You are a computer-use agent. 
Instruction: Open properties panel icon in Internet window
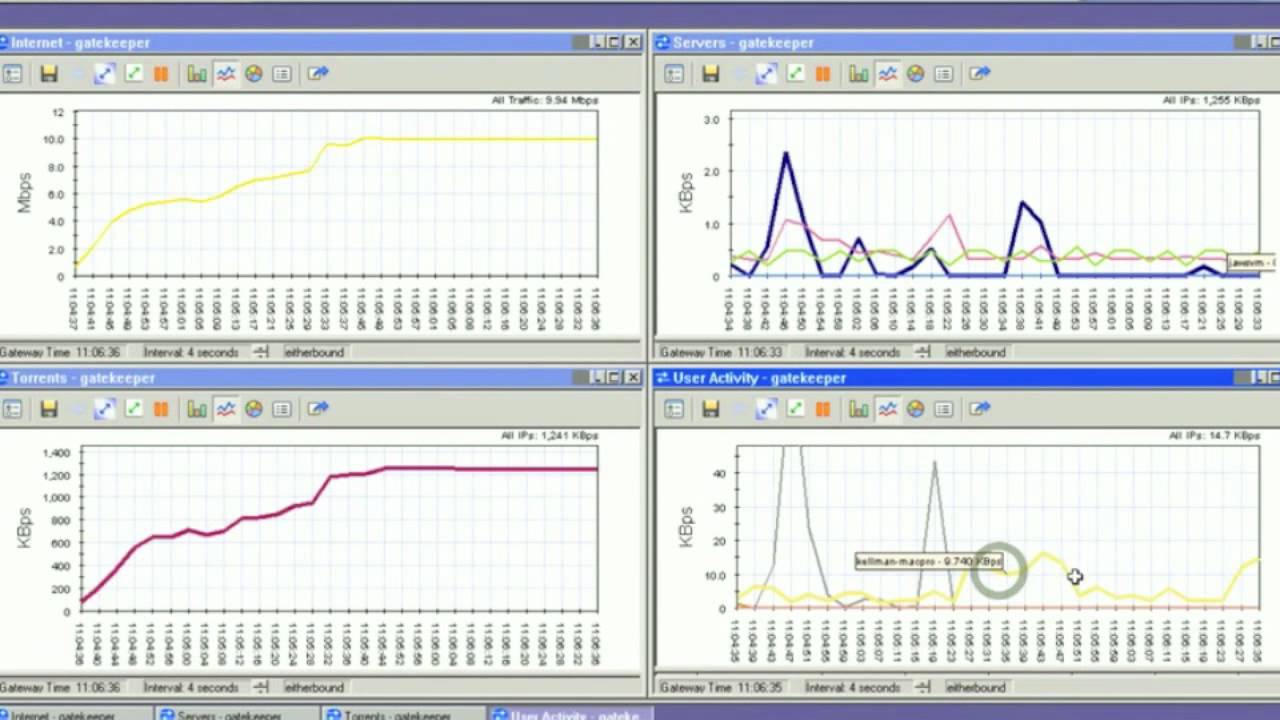coord(12,74)
